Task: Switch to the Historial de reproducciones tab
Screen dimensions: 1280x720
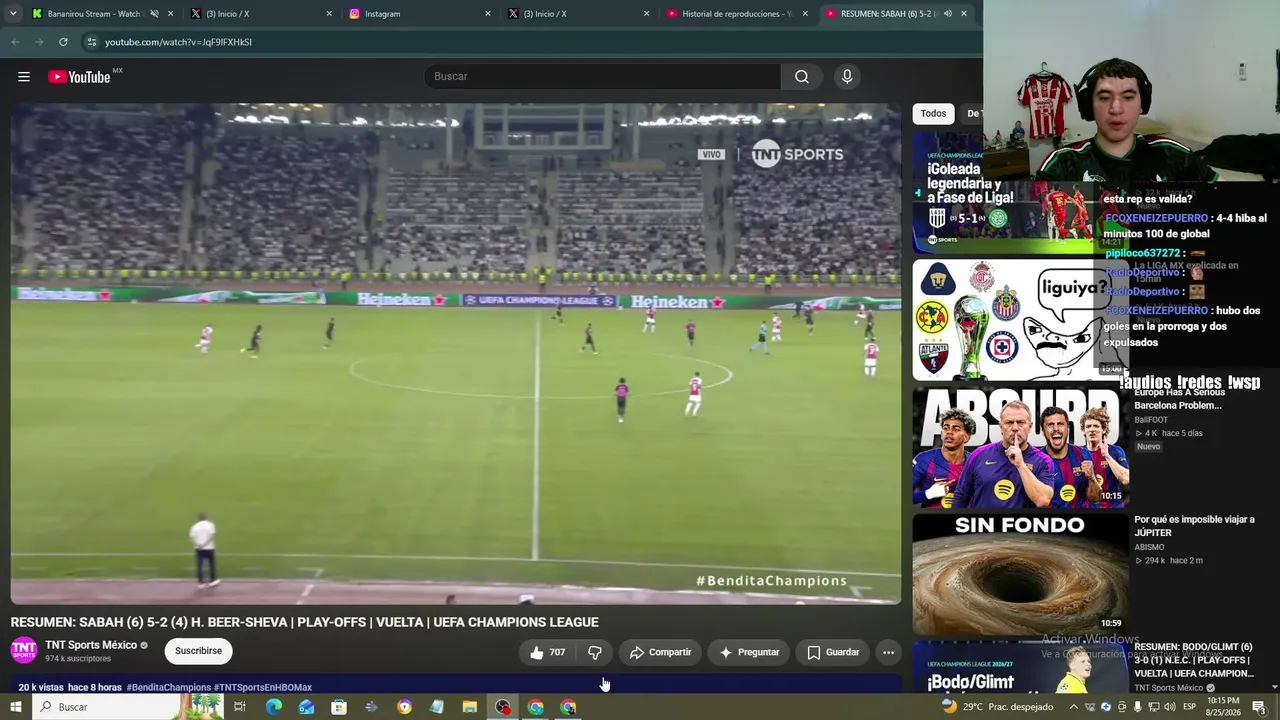Action: [737, 14]
